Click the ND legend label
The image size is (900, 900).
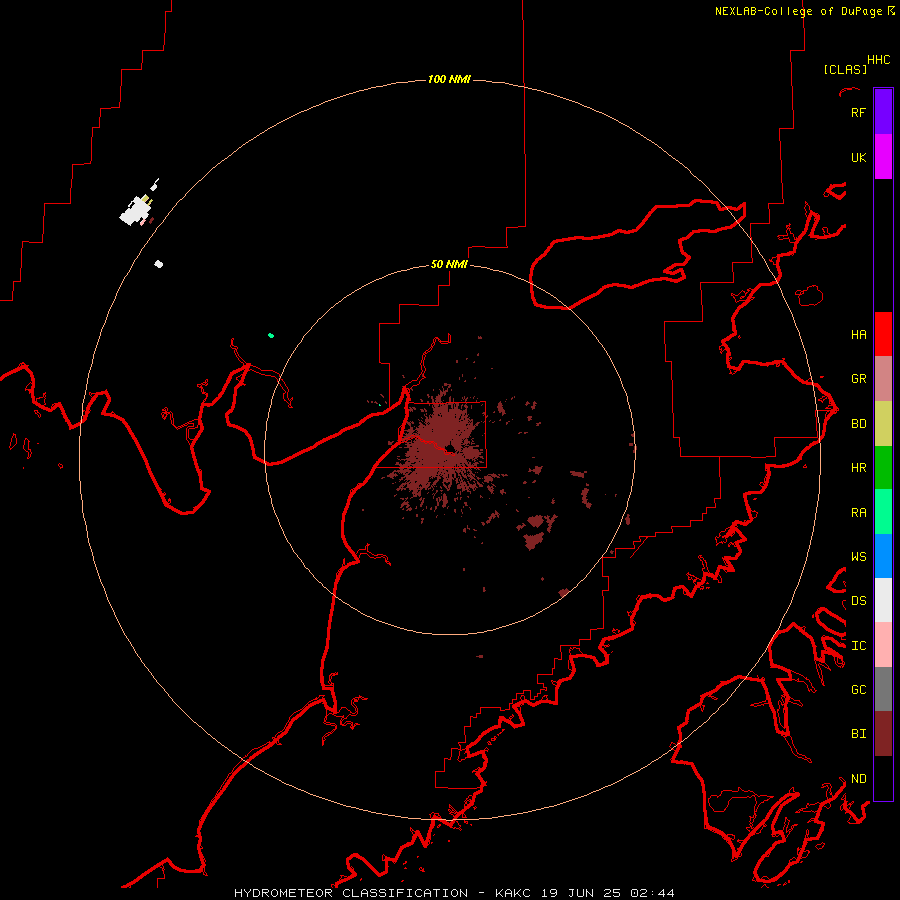coord(858,779)
